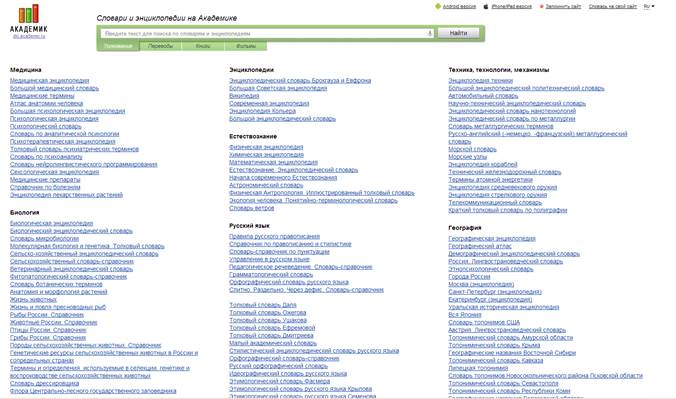676x399 pixels.
Task: Open Толковый словарь Ожегова
Action: (x=268, y=313)
